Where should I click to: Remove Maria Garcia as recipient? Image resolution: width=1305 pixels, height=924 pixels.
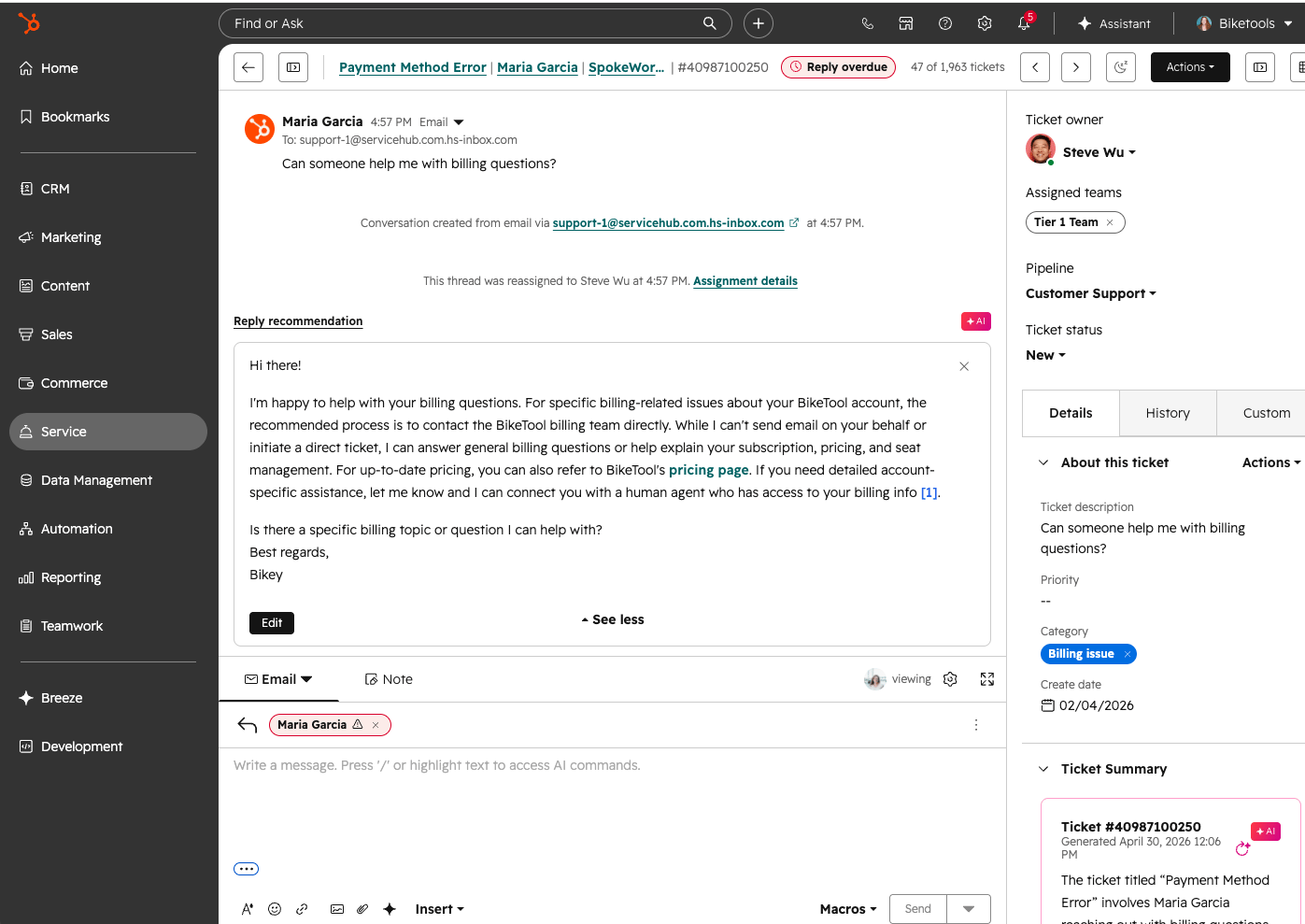376,725
